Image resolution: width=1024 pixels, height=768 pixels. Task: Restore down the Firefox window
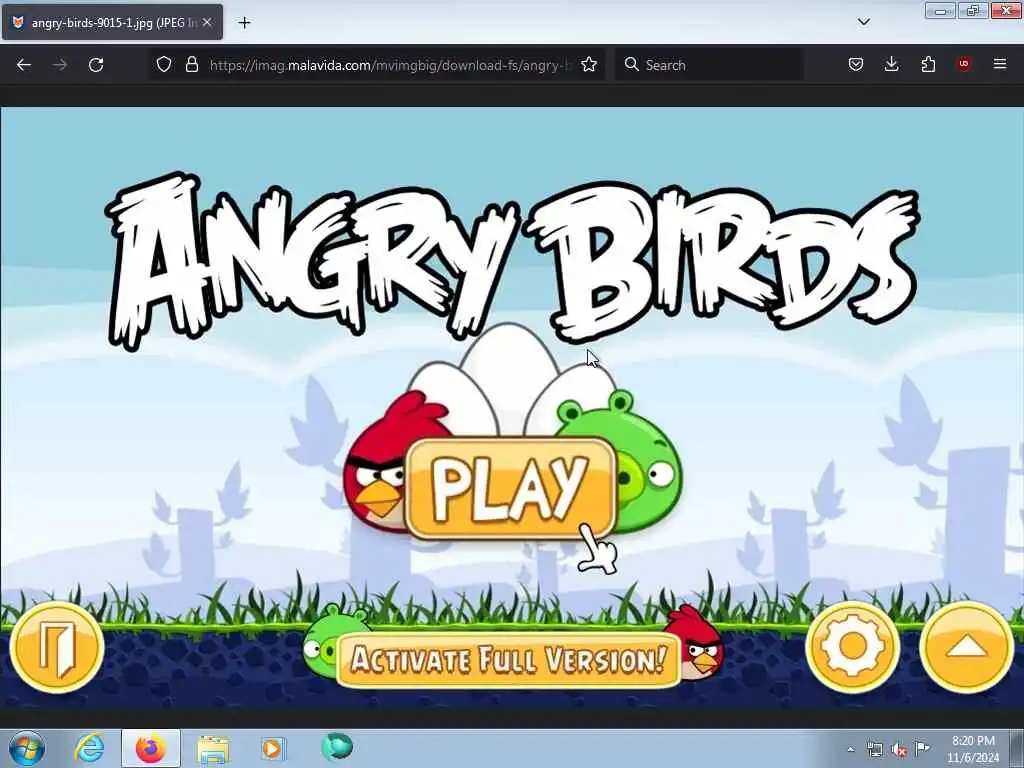tap(973, 10)
